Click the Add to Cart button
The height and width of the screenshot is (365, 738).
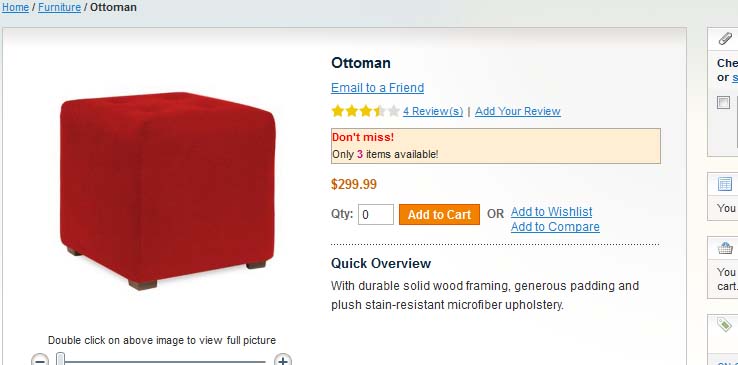coord(440,214)
